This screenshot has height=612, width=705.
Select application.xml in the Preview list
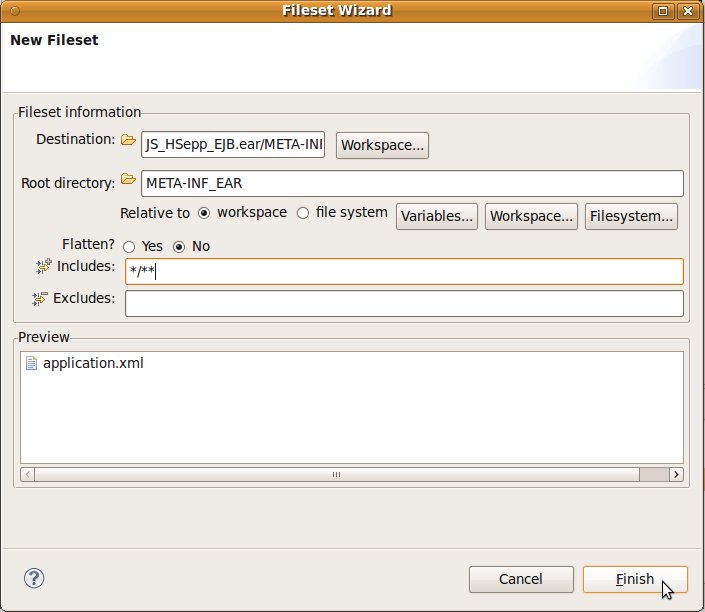point(93,364)
